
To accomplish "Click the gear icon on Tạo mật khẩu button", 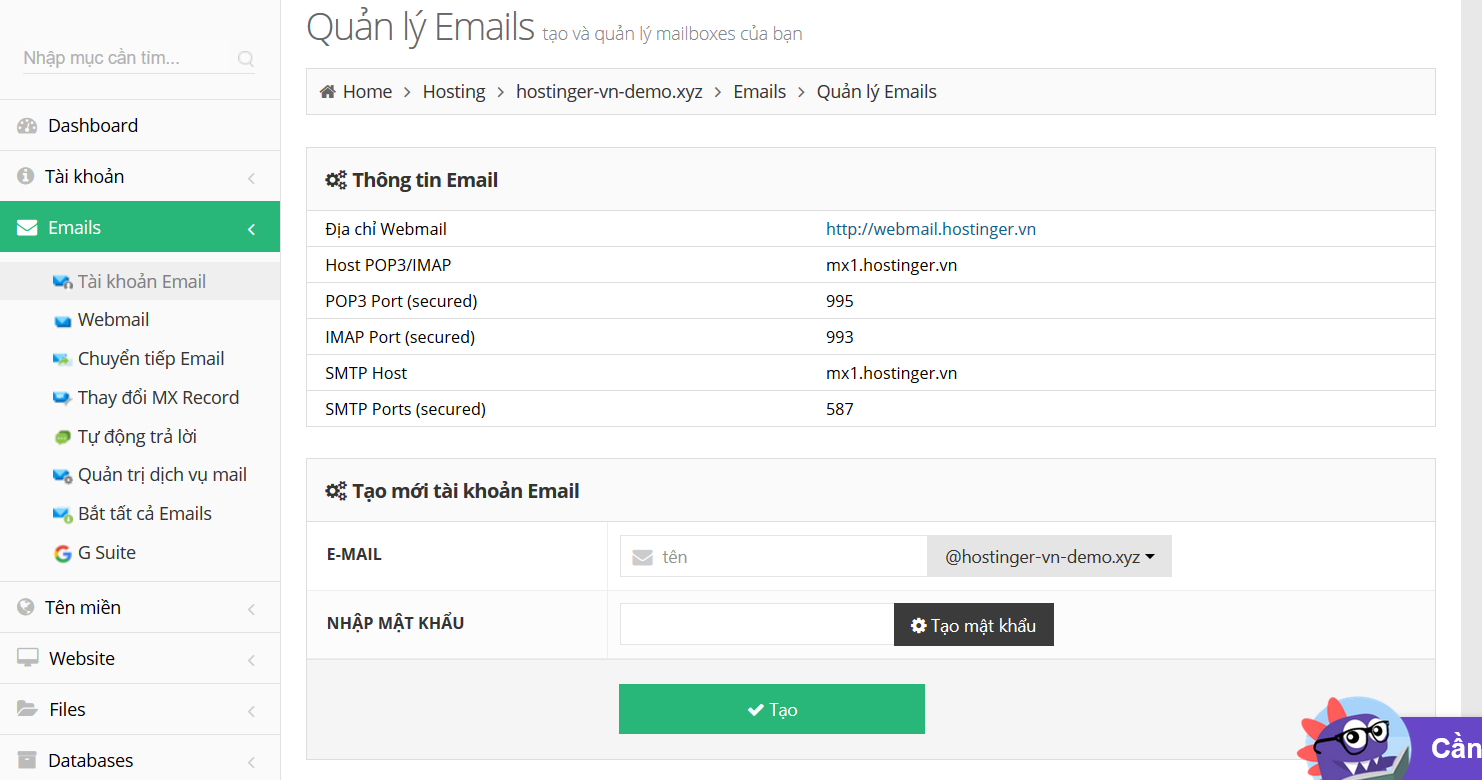I will [x=918, y=626].
